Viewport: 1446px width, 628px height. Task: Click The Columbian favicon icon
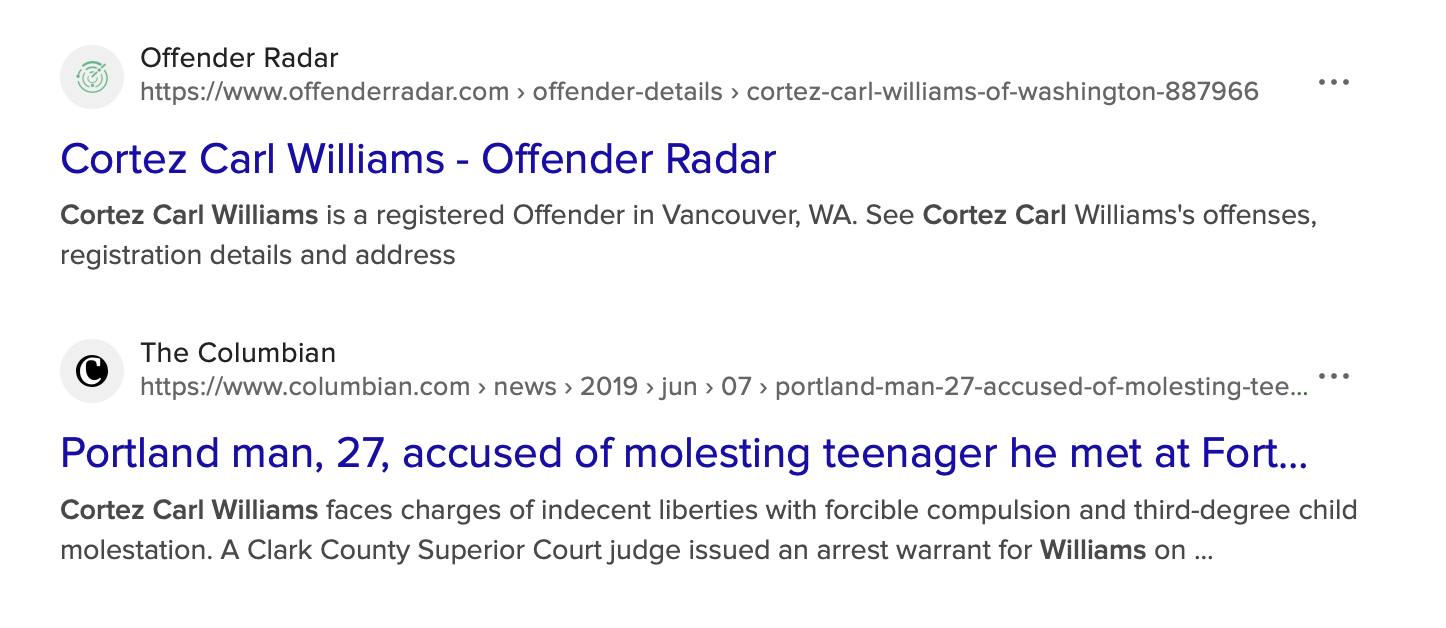92,371
